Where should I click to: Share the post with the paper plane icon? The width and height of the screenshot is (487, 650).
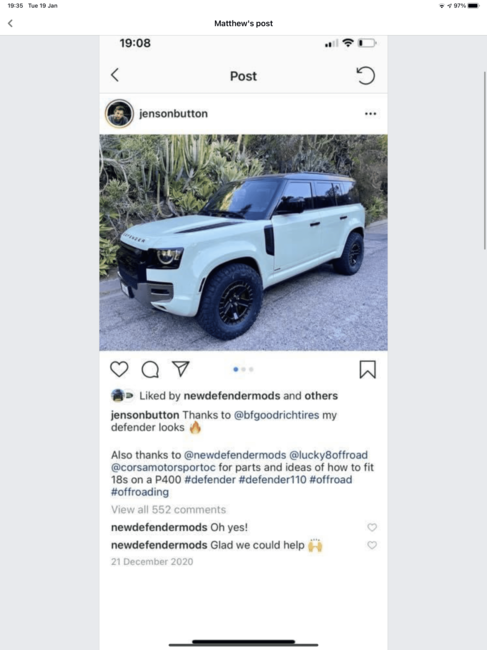(x=181, y=369)
